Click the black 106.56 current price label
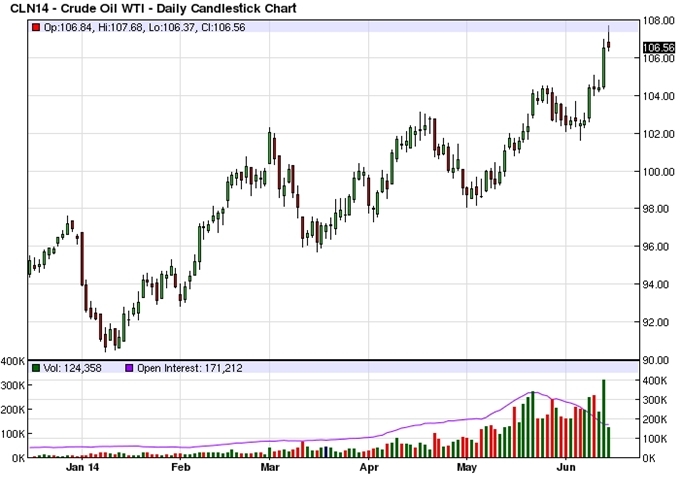680x497 pixels. click(x=659, y=47)
